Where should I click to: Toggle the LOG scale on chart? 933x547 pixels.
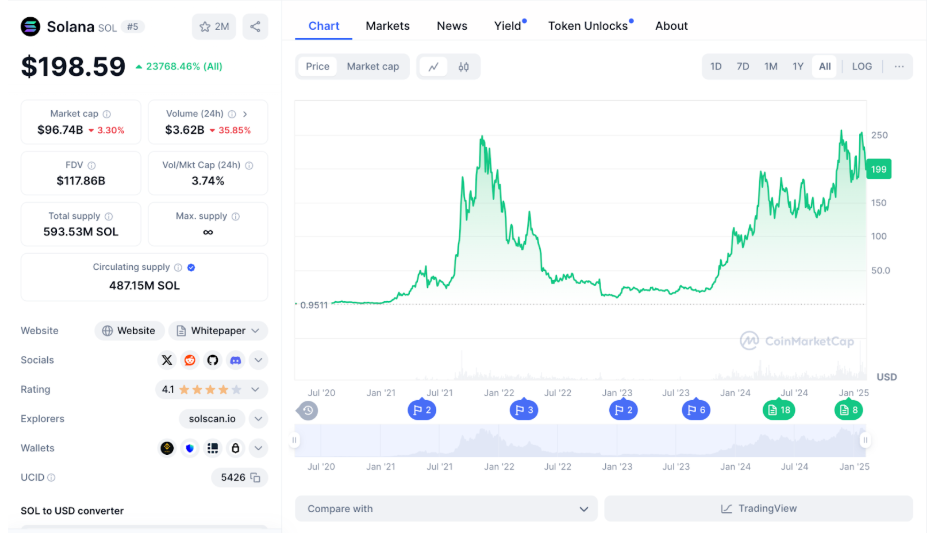pos(861,67)
